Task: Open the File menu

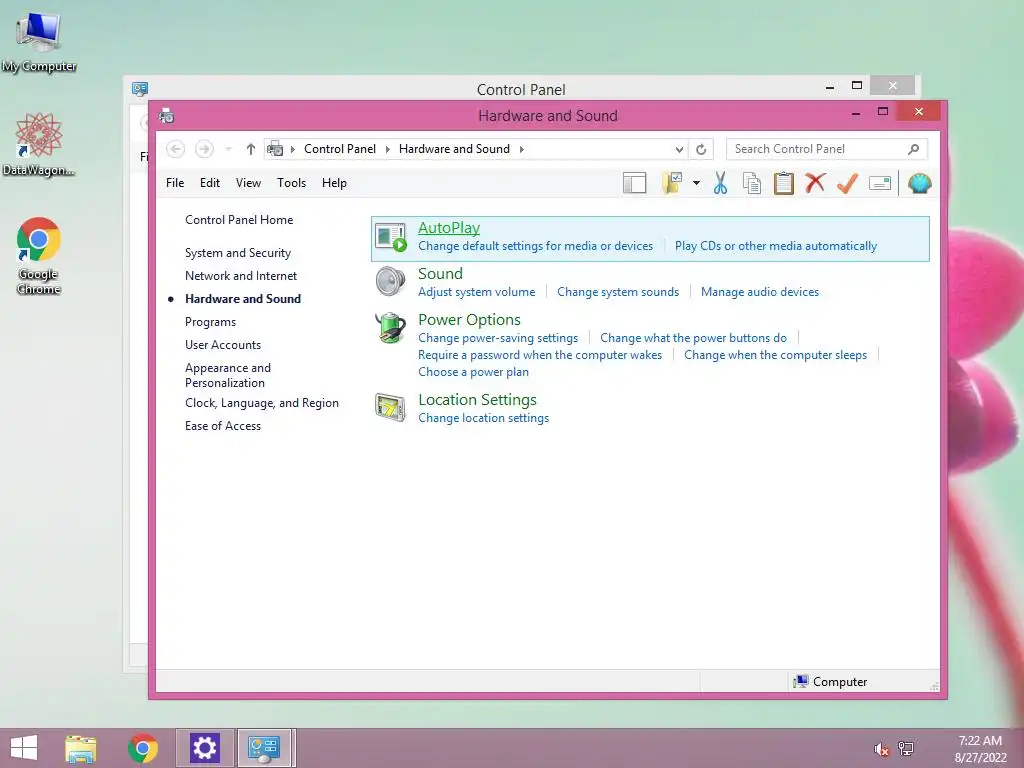Action: click(x=175, y=183)
